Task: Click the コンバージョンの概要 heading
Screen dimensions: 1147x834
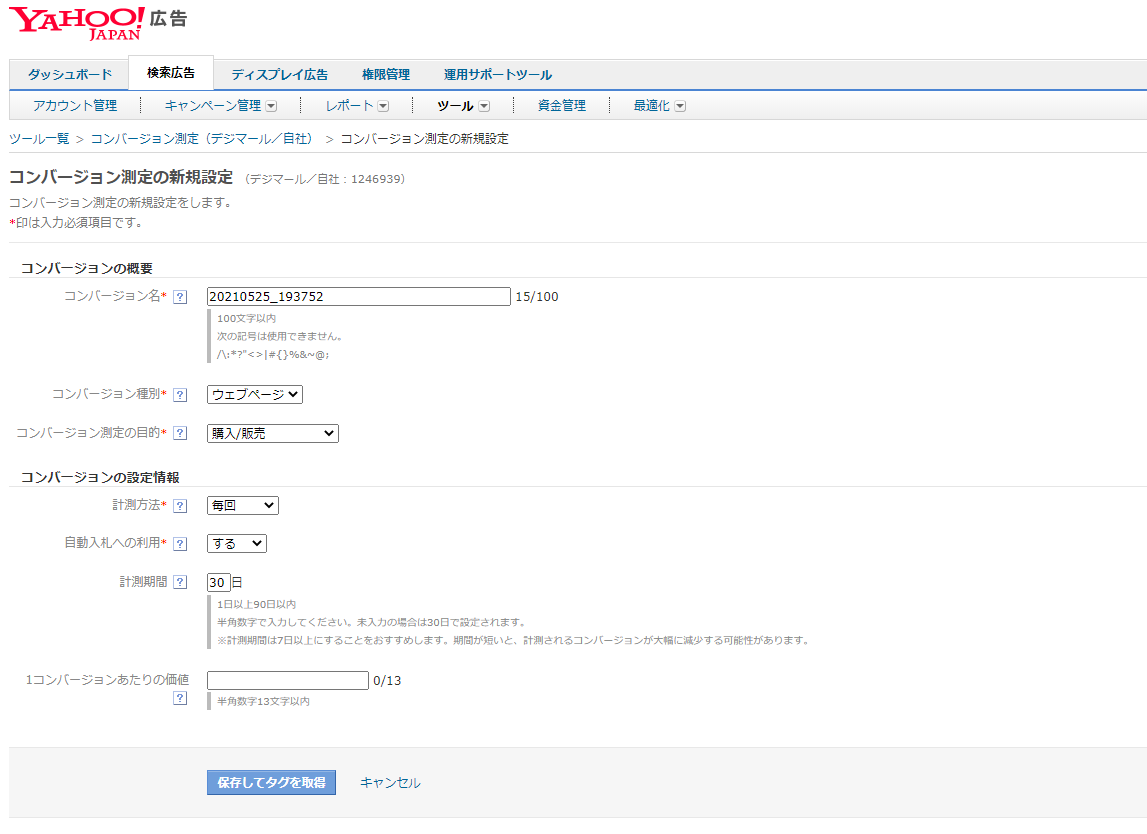Action: 86,268
